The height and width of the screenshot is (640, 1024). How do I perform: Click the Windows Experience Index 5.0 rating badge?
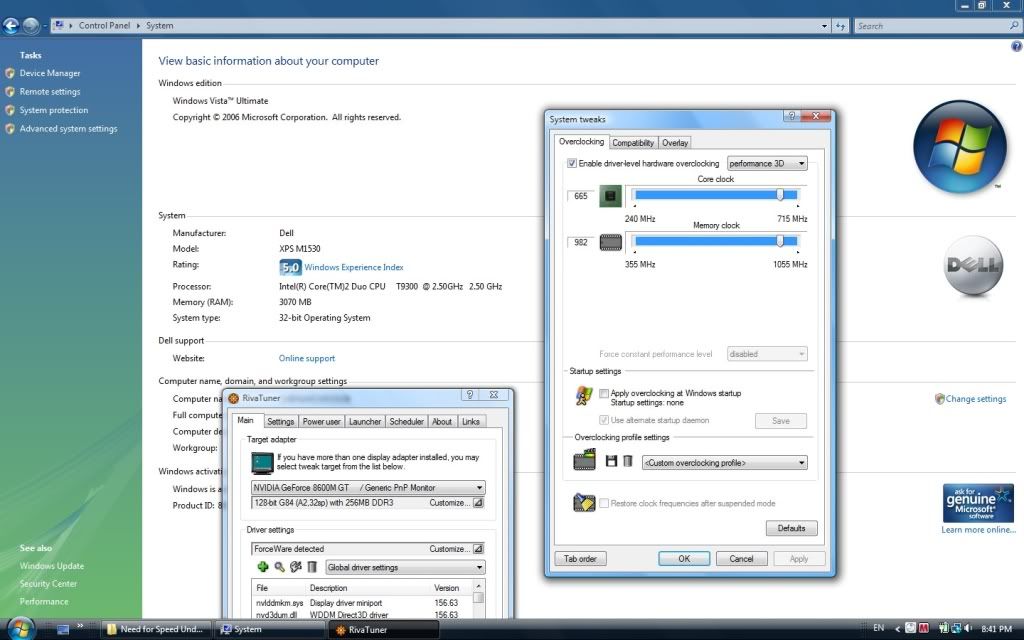(x=290, y=267)
